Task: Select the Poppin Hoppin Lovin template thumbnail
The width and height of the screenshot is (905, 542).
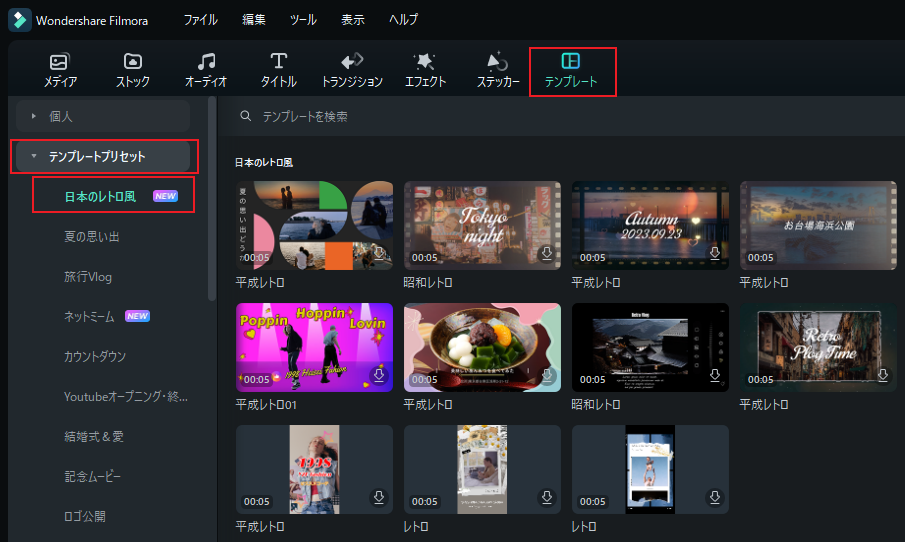Action: [314, 347]
